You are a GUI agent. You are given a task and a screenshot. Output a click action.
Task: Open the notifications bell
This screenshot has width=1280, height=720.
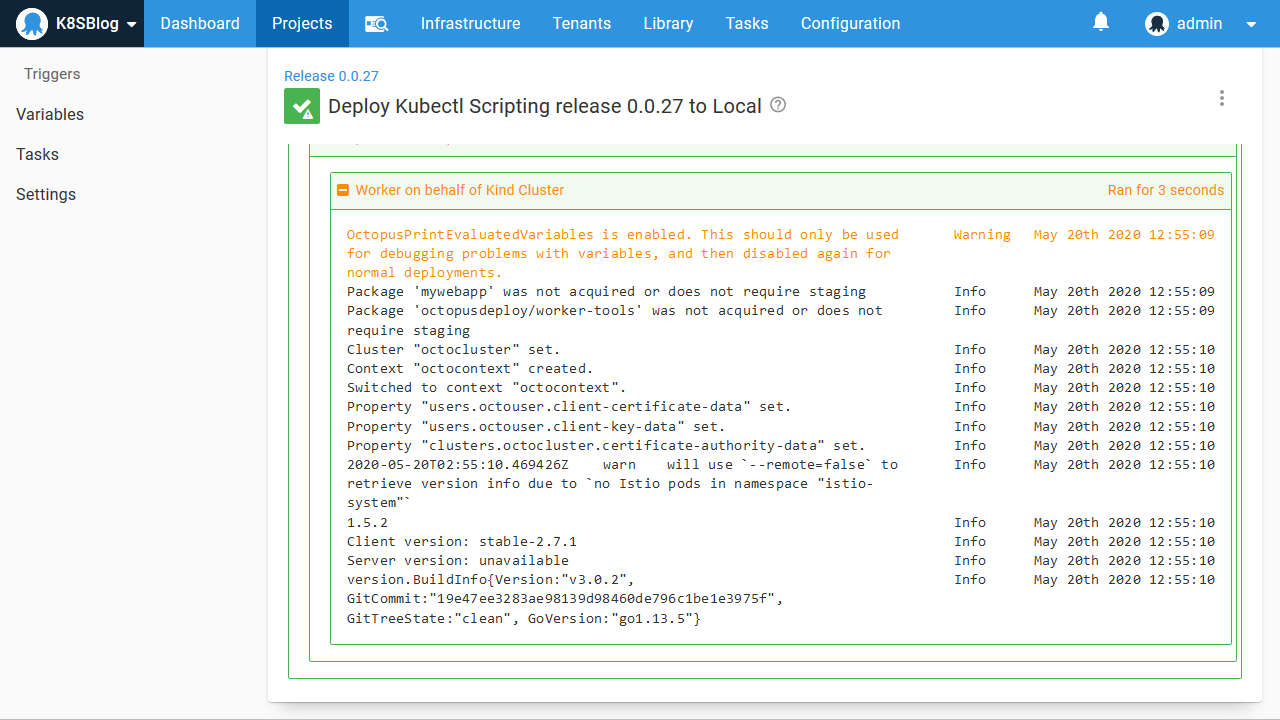pyautogui.click(x=1101, y=22)
